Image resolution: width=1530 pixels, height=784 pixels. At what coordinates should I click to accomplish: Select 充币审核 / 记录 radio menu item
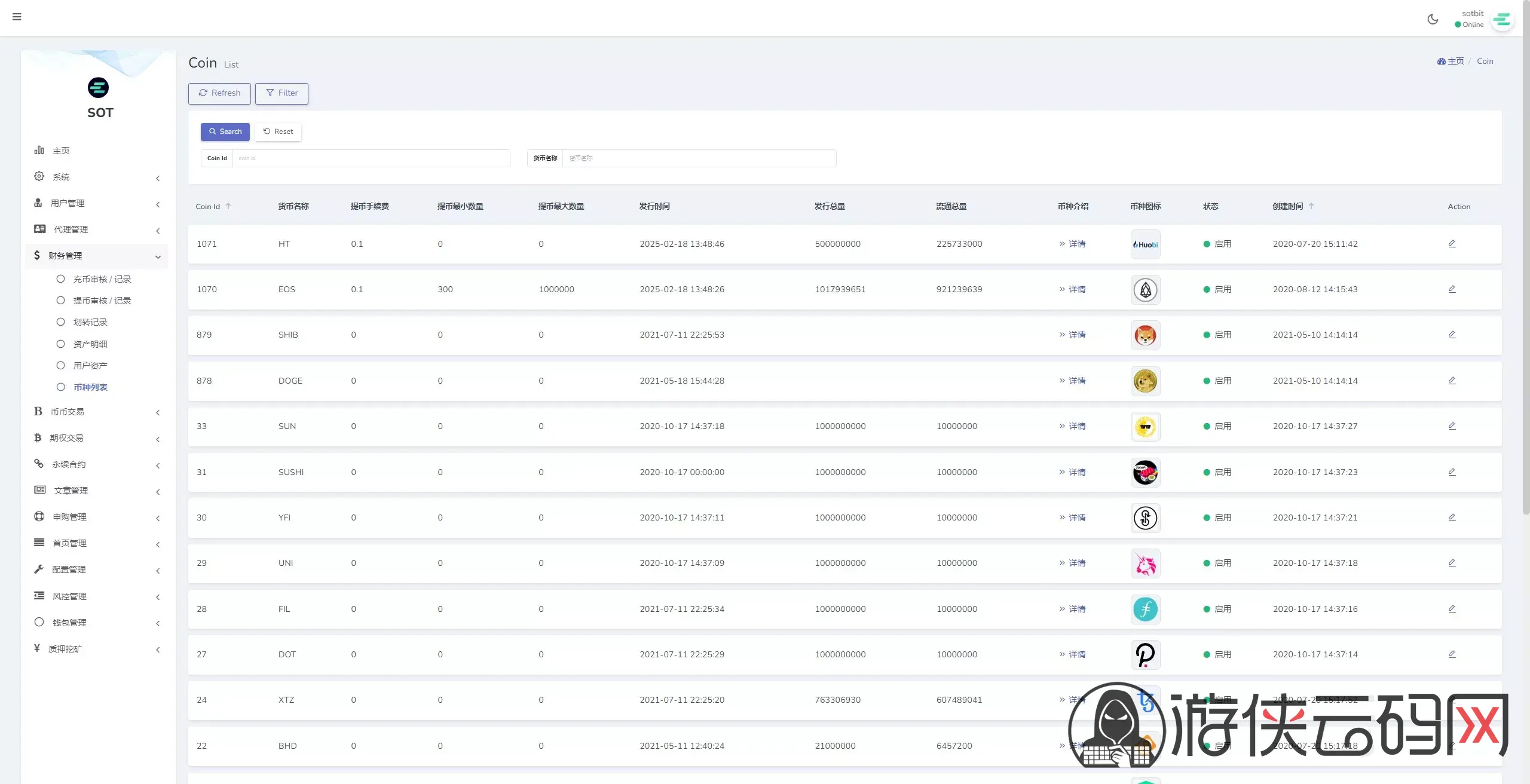click(x=102, y=279)
